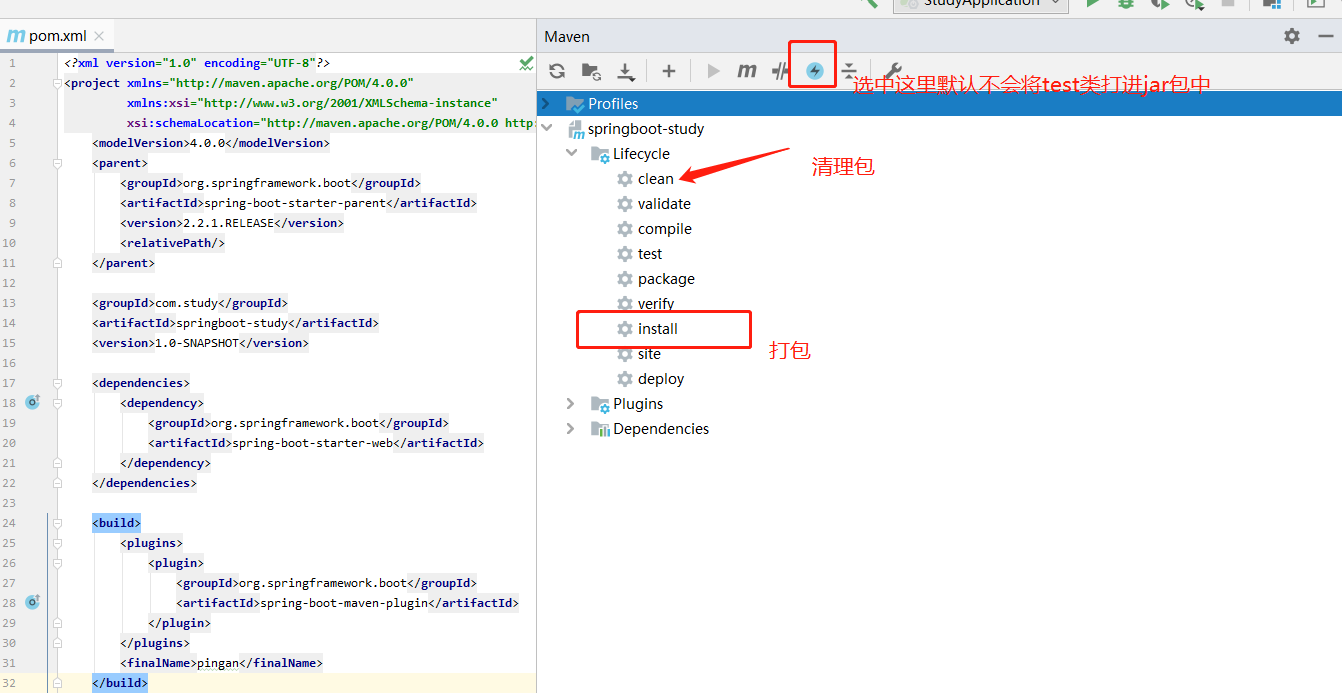Collapse the Lifecycle node

[571, 153]
